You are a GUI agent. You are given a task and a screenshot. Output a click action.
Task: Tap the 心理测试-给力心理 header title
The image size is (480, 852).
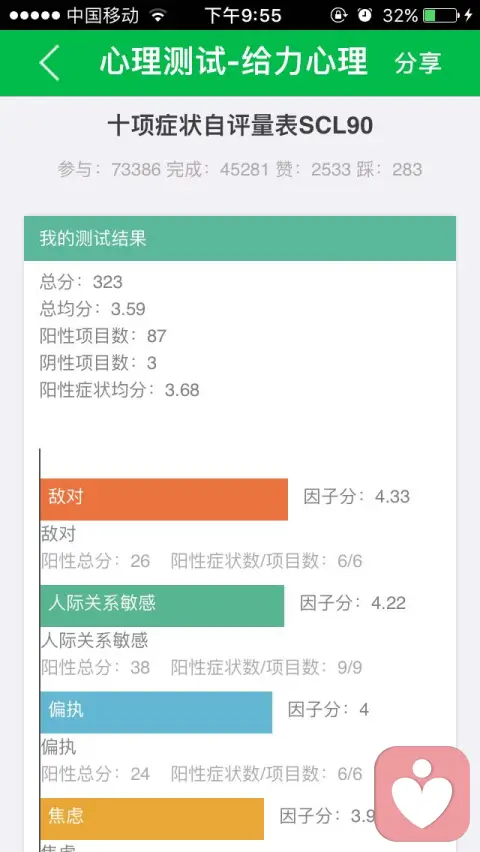[x=234, y=62]
